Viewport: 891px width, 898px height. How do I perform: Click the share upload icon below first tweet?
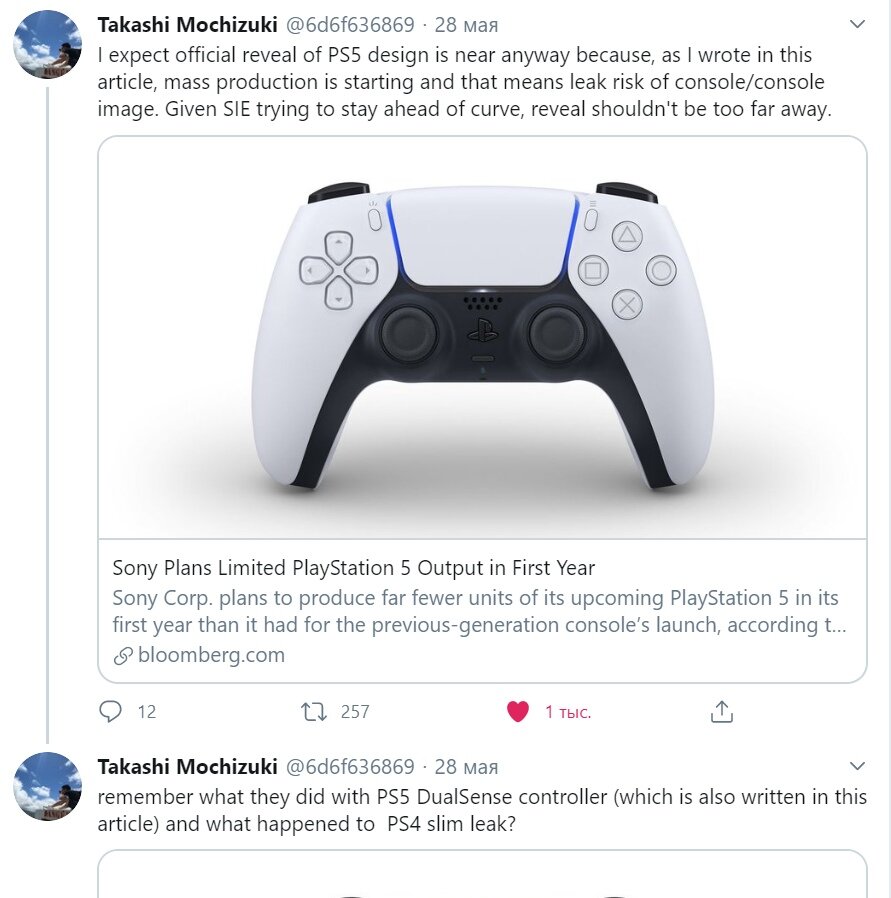(722, 712)
